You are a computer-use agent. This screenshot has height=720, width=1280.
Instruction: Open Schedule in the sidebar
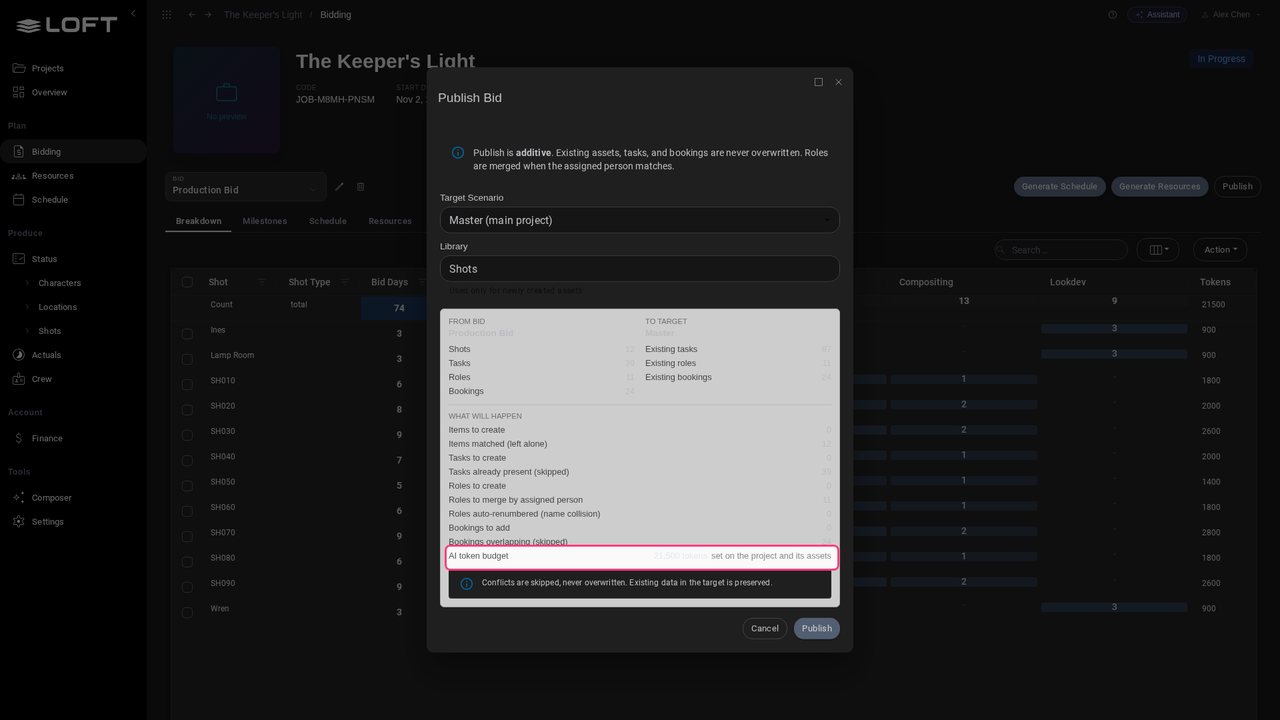(73, 200)
